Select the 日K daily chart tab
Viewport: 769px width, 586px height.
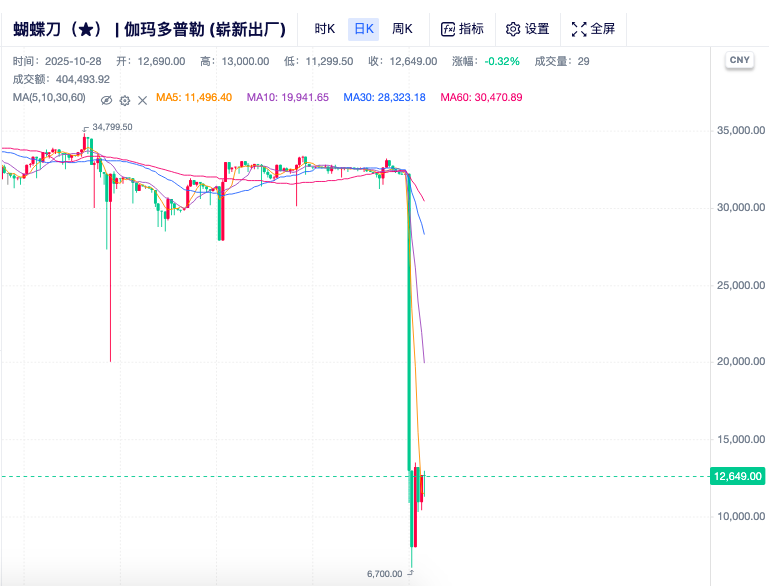click(363, 29)
